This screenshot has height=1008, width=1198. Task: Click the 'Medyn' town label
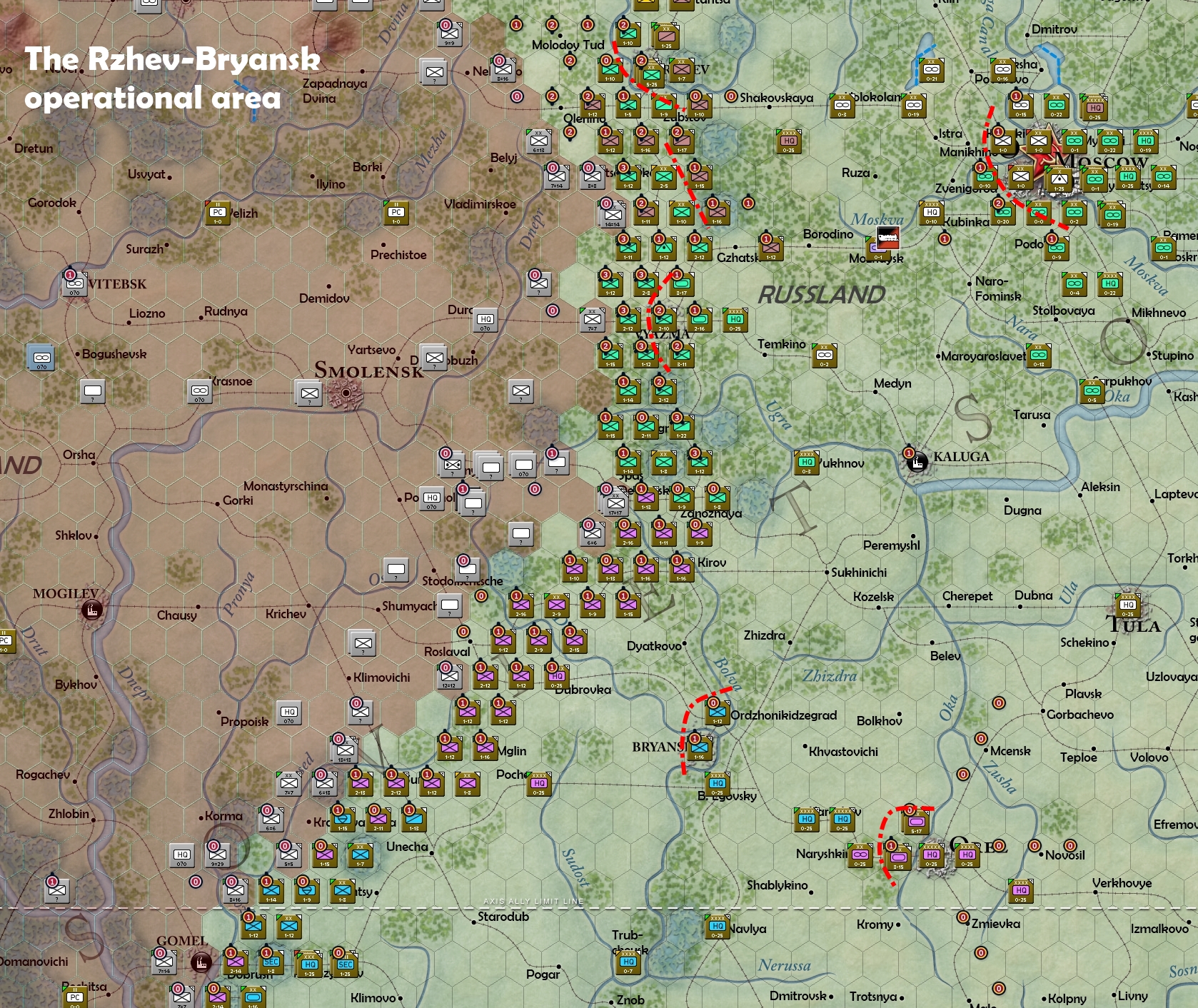coord(892,383)
